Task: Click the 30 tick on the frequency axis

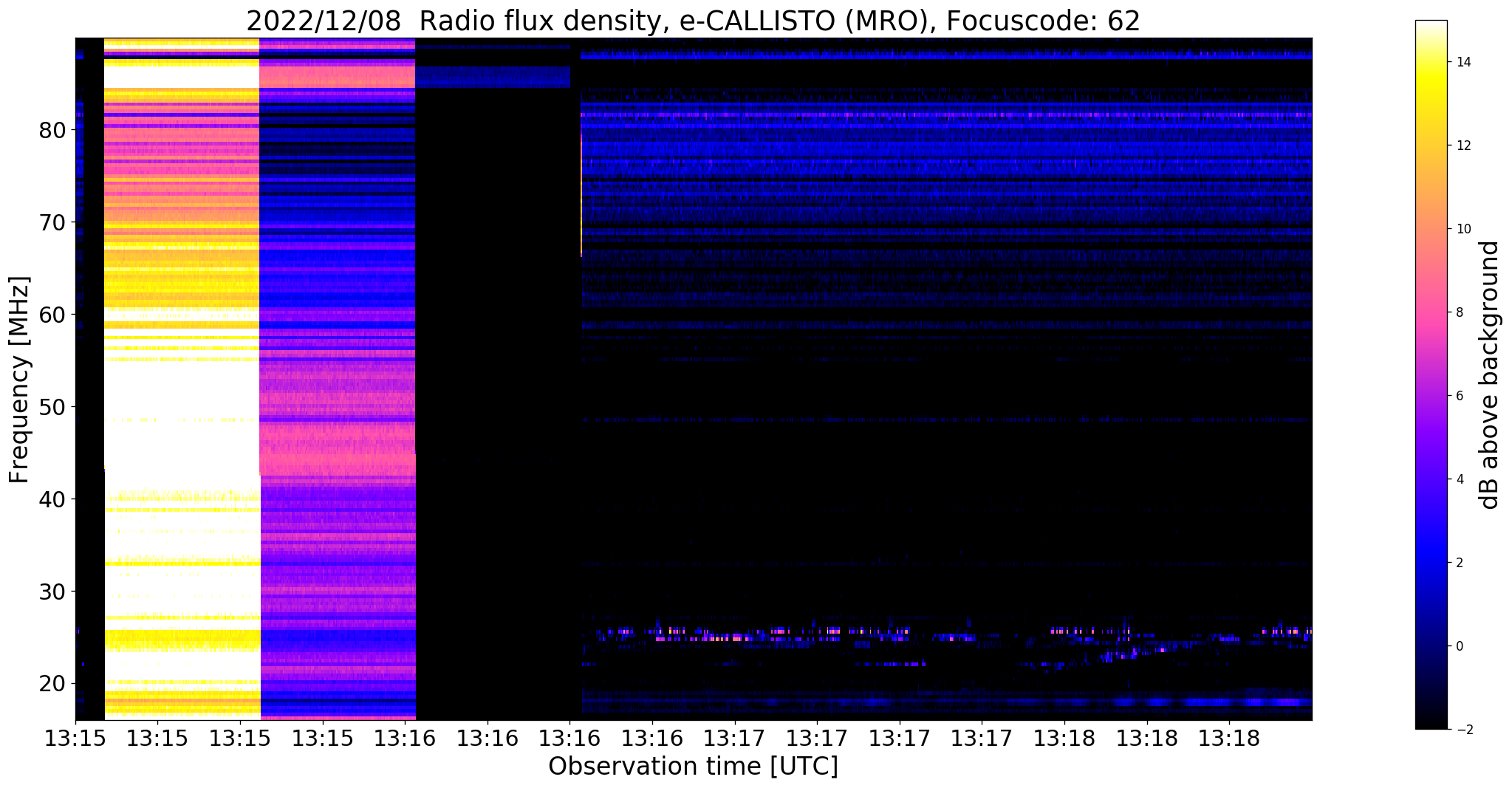Action: pos(53,592)
